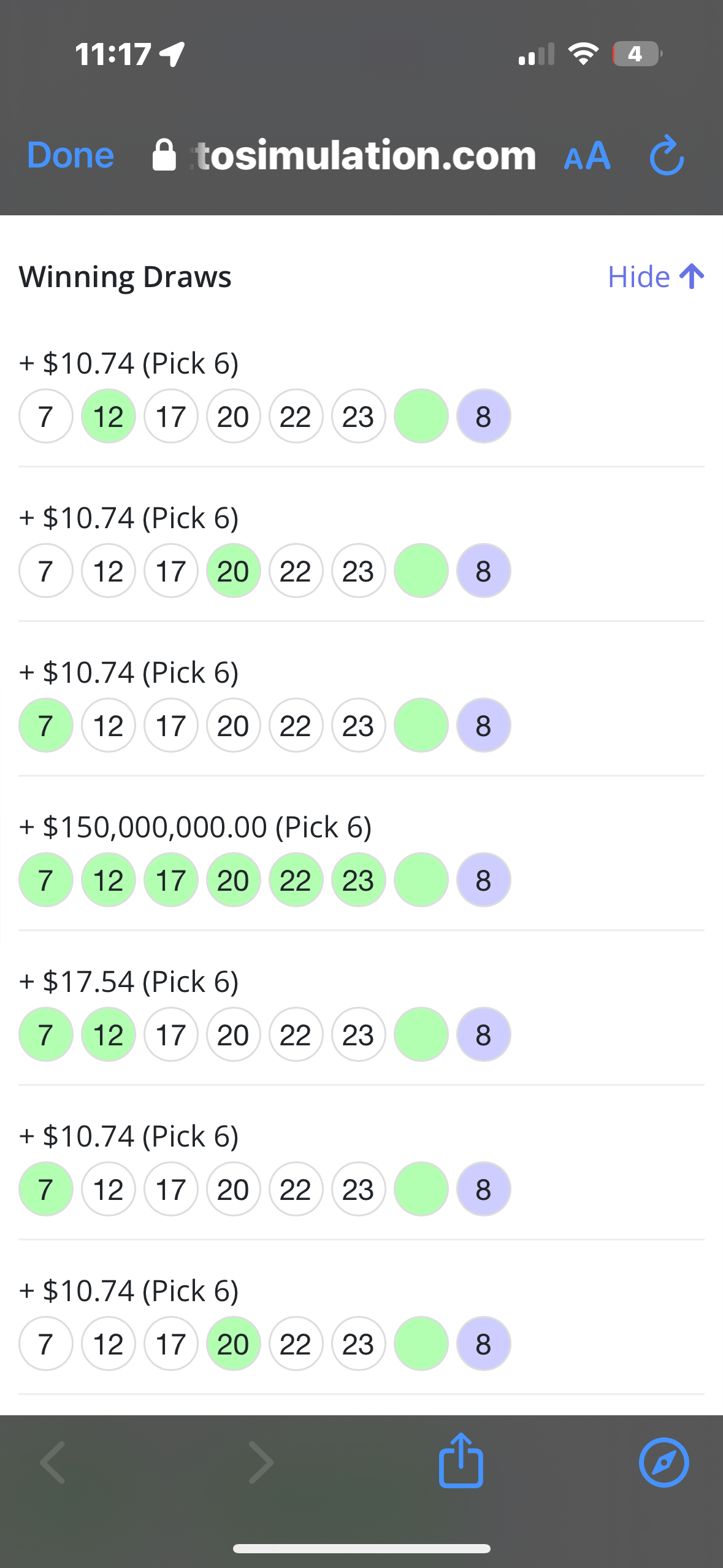Tap green ball 23 in jackpot draw
The image size is (723, 1568).
click(358, 880)
